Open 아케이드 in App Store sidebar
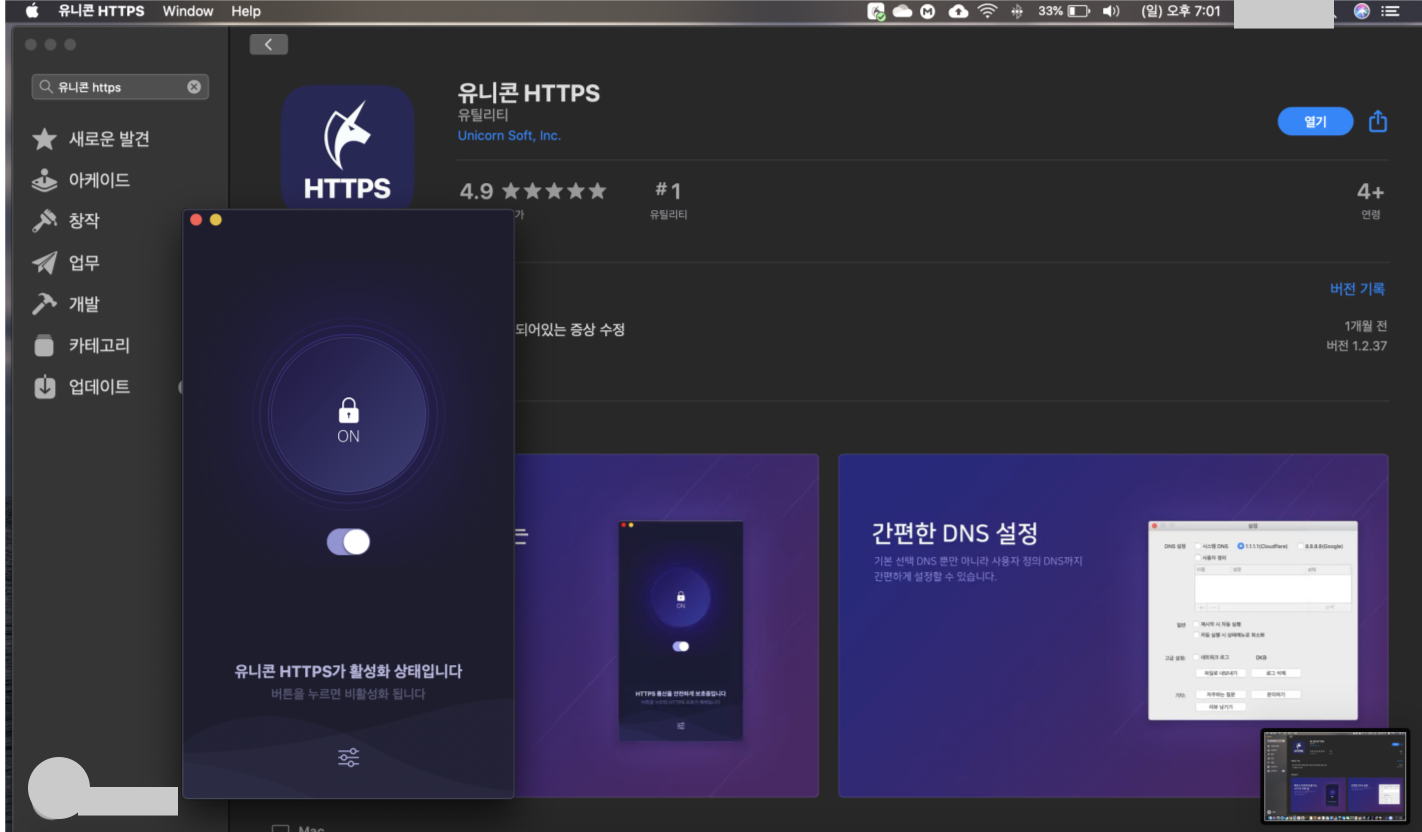This screenshot has height=832, width=1422. click(99, 180)
